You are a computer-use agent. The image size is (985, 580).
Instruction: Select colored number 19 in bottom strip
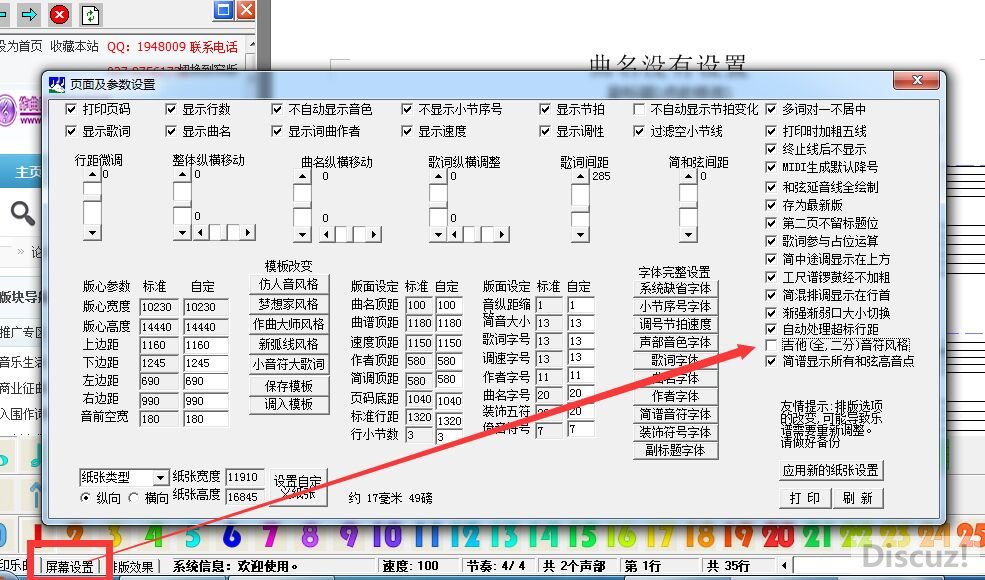738,536
